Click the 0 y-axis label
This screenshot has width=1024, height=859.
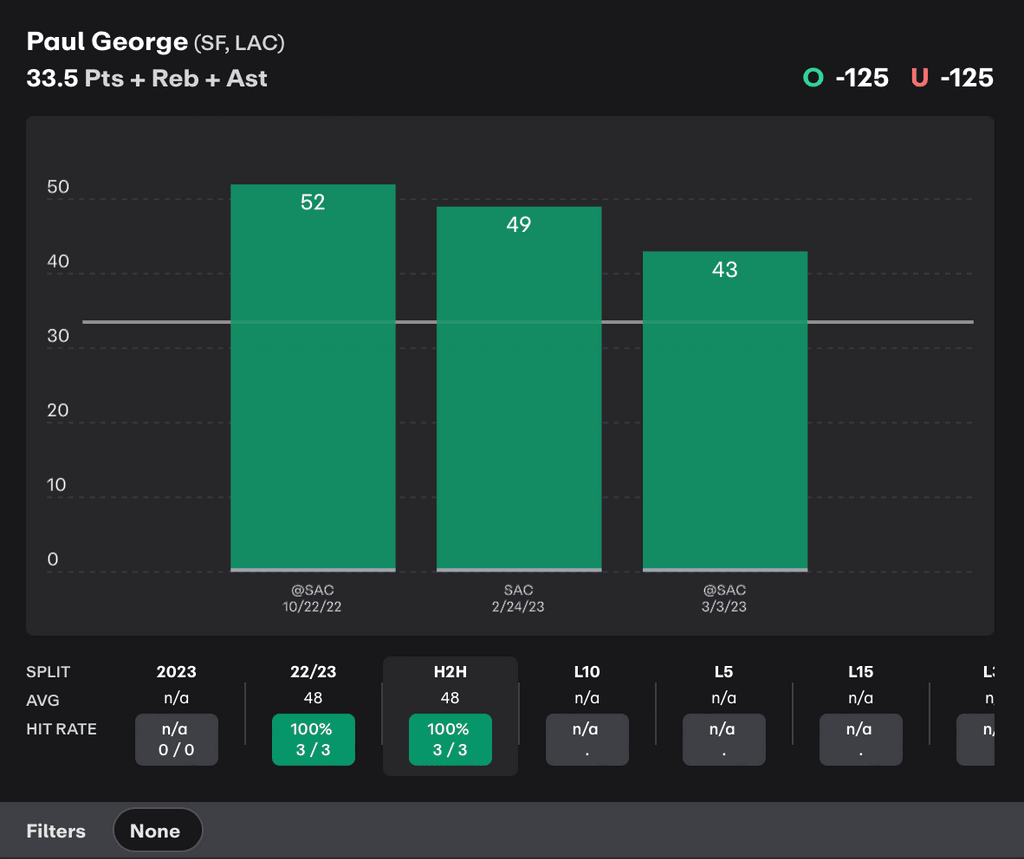pyautogui.click(x=53, y=559)
